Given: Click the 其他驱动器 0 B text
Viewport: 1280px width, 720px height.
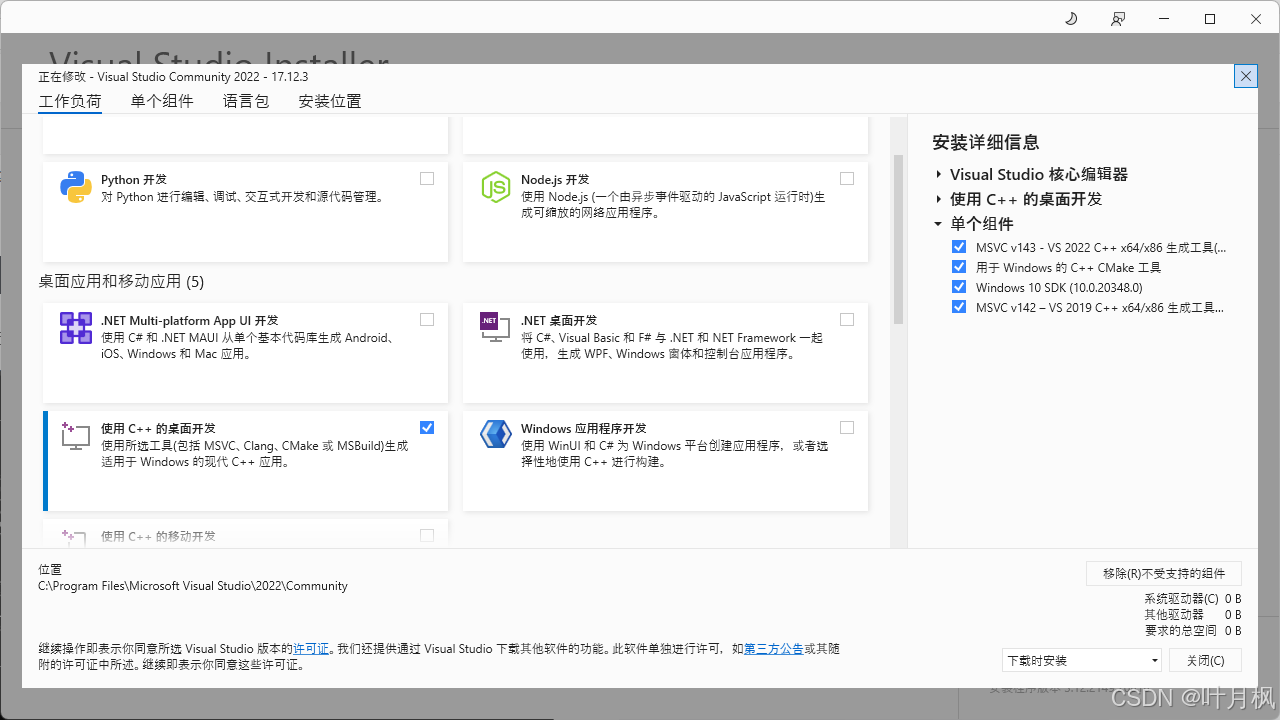Looking at the screenshot, I should point(1192,615).
